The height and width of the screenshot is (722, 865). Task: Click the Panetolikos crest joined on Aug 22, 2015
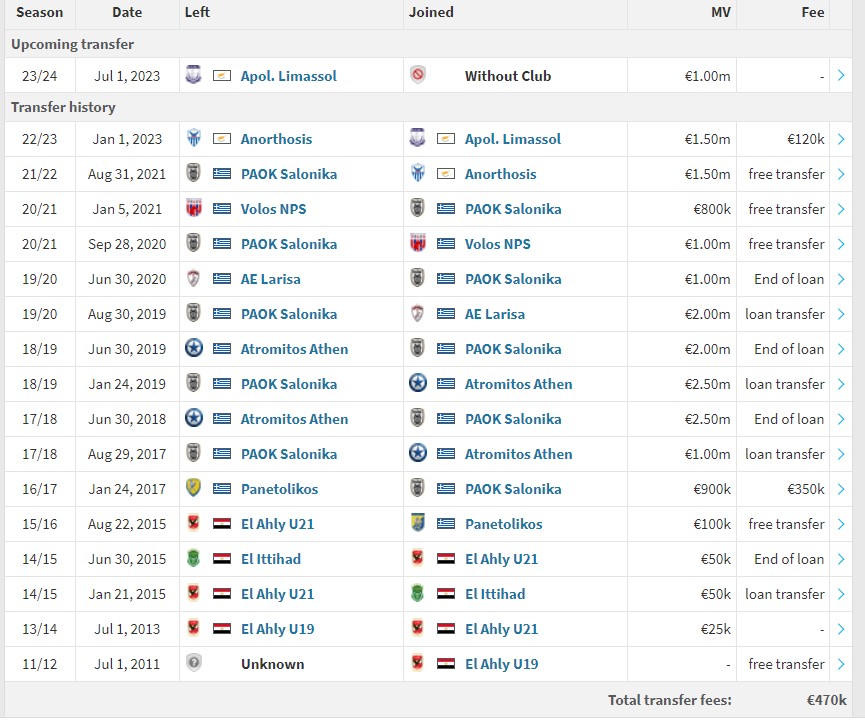(x=418, y=523)
